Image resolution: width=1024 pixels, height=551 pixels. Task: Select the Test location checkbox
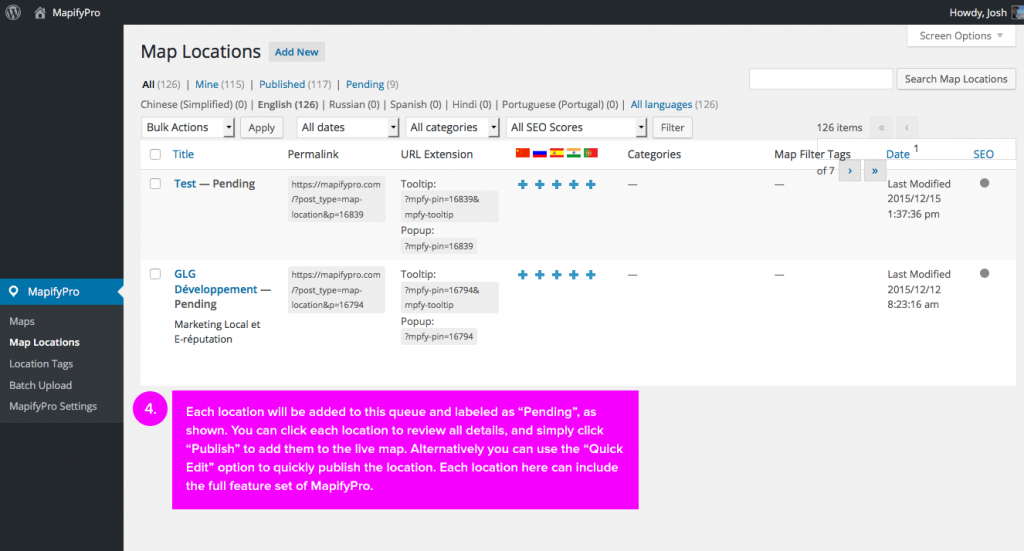click(x=155, y=184)
